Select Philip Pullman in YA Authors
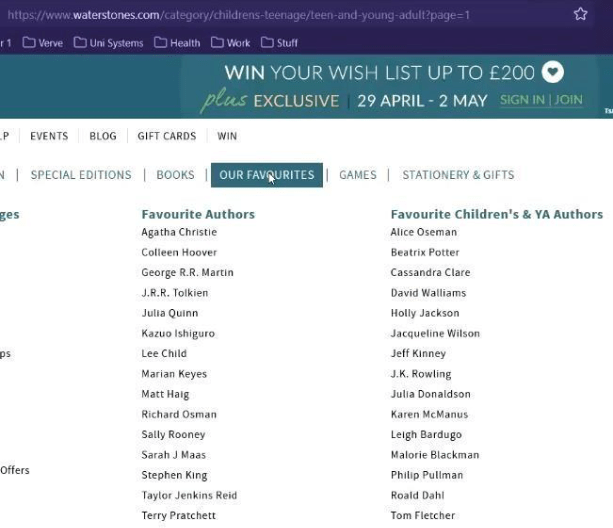This screenshot has width=613, height=528. point(426,475)
